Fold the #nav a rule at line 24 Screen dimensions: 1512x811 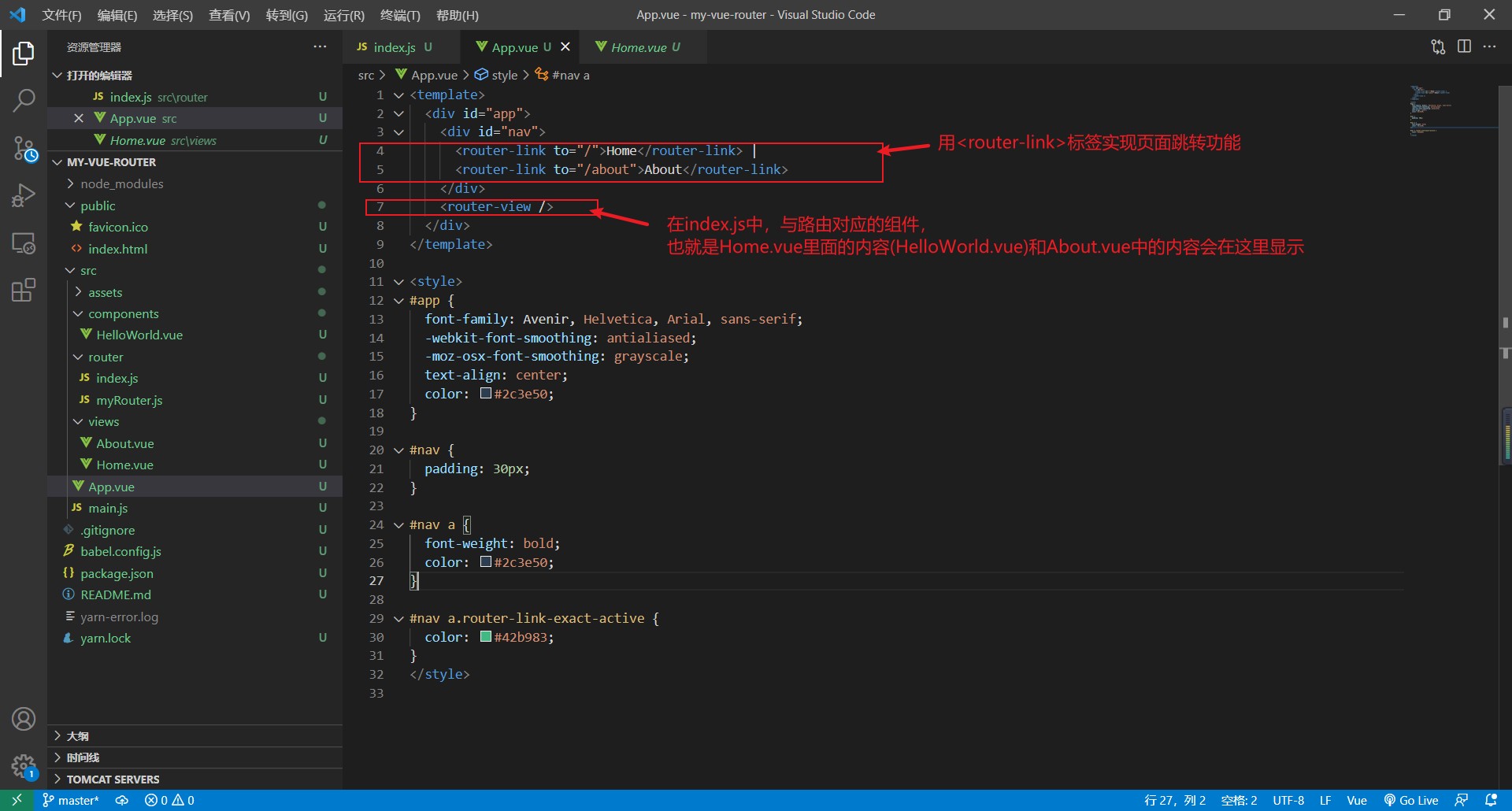click(398, 525)
